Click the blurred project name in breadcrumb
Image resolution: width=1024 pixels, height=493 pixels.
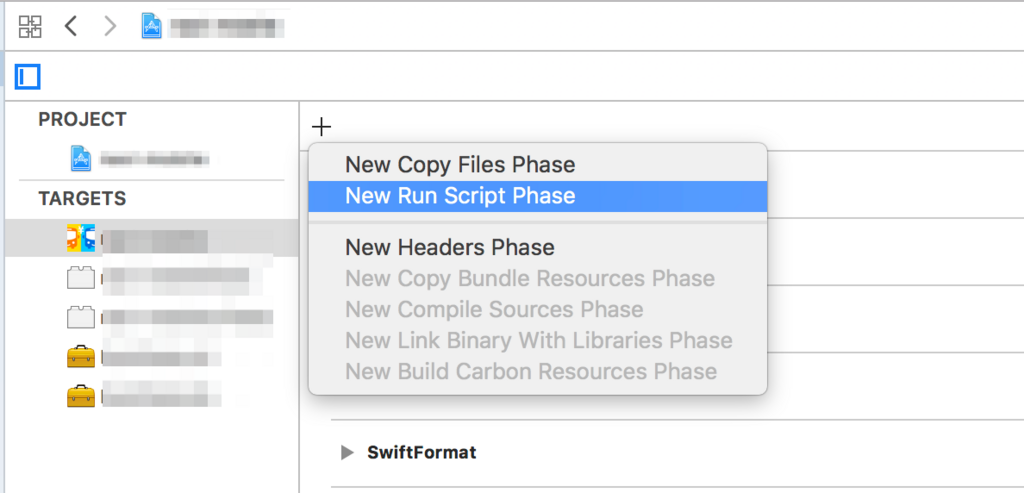point(225,26)
